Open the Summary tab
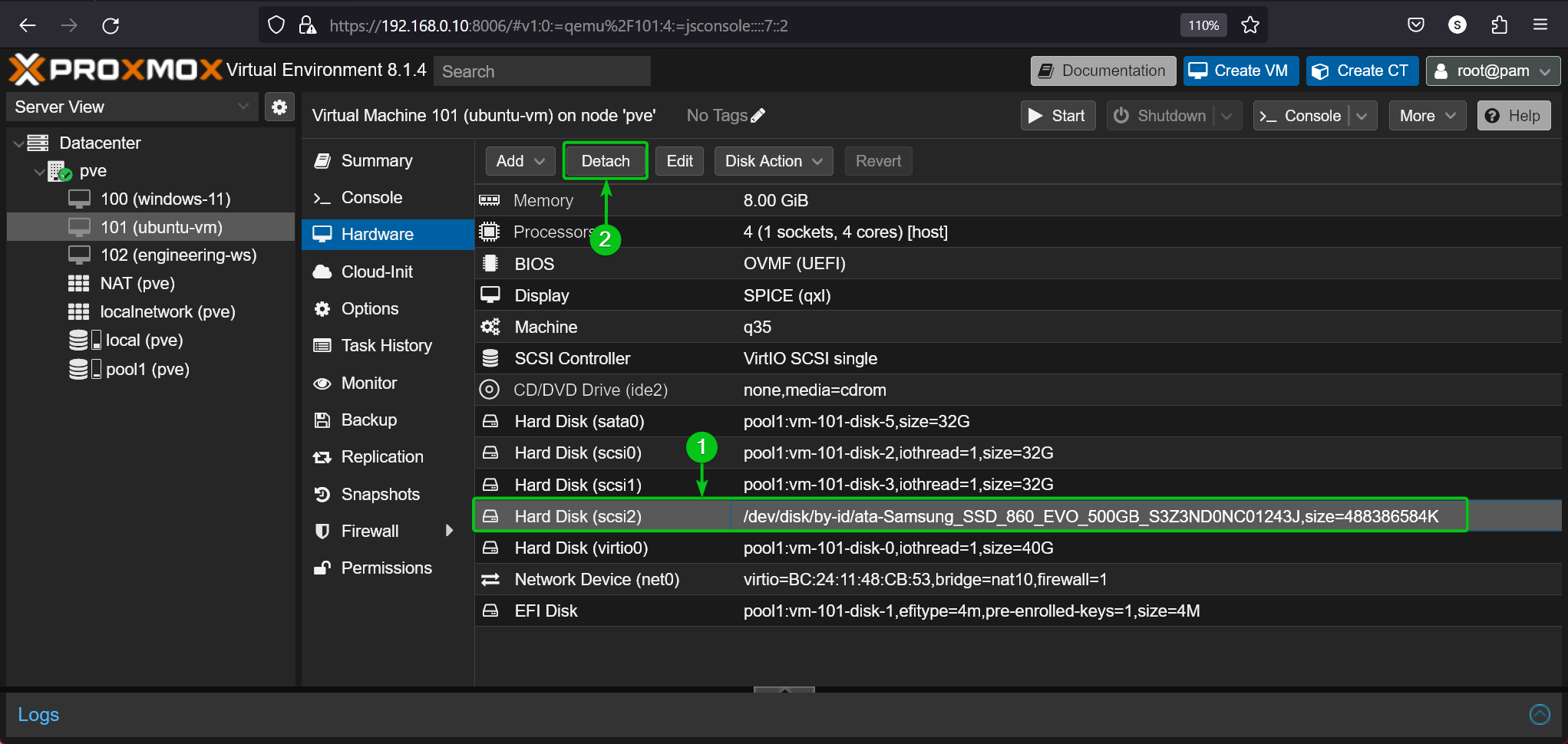The height and width of the screenshot is (744, 1568). (388, 160)
